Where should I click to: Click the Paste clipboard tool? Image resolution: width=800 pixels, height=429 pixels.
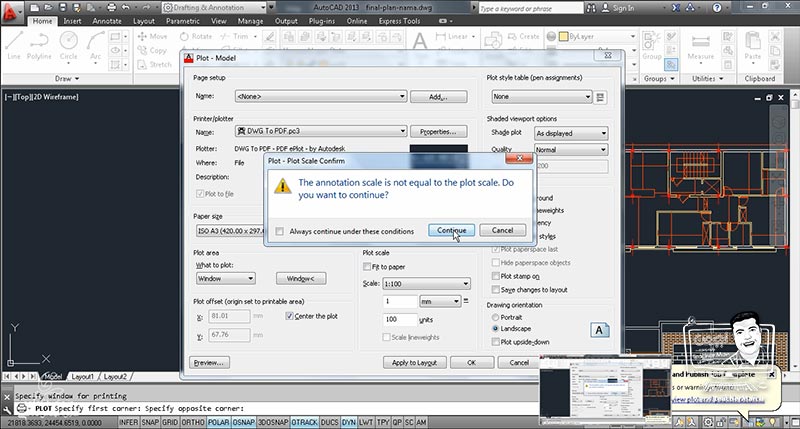[x=753, y=46]
